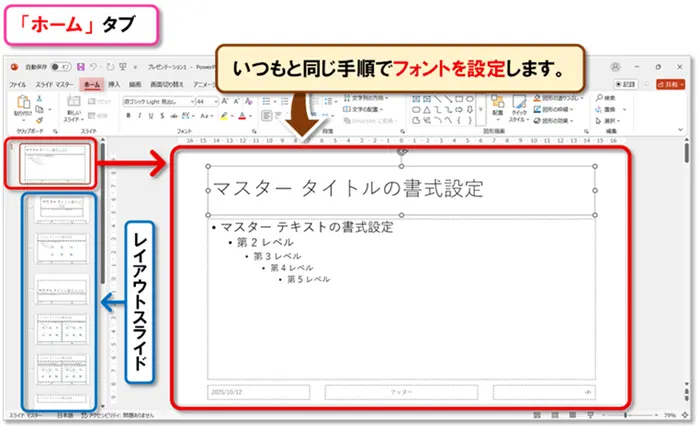700x429 pixels.
Task: Open text direction button
Action: tap(366, 98)
